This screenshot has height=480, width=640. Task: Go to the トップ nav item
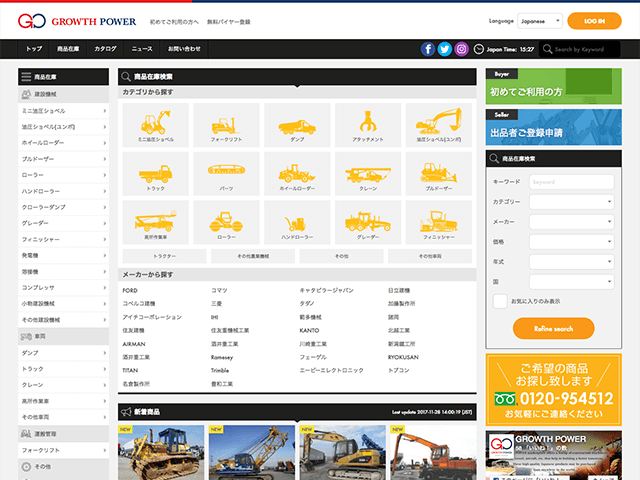[34, 49]
